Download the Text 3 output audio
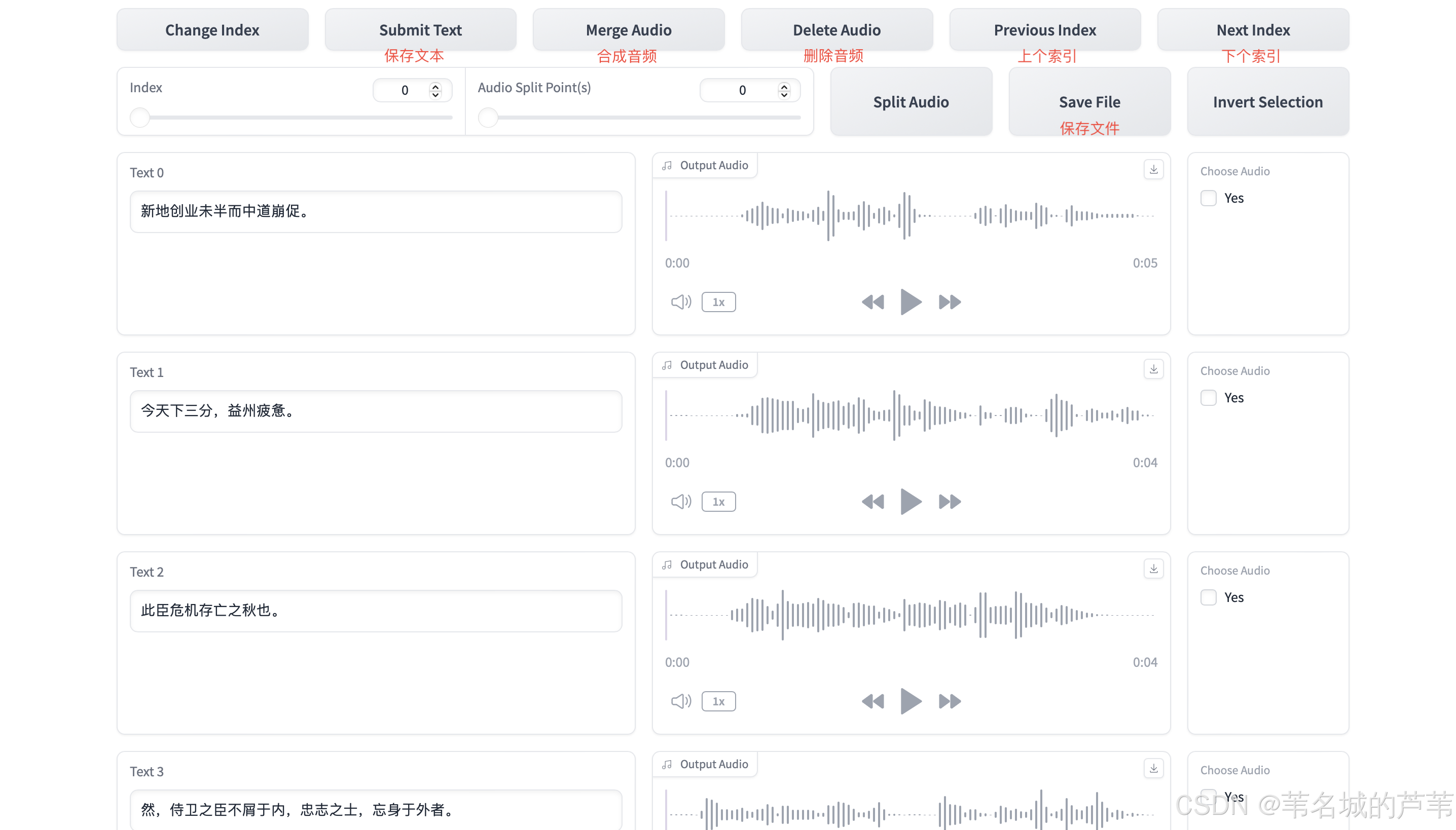This screenshot has width=1456, height=830. coord(1153,768)
